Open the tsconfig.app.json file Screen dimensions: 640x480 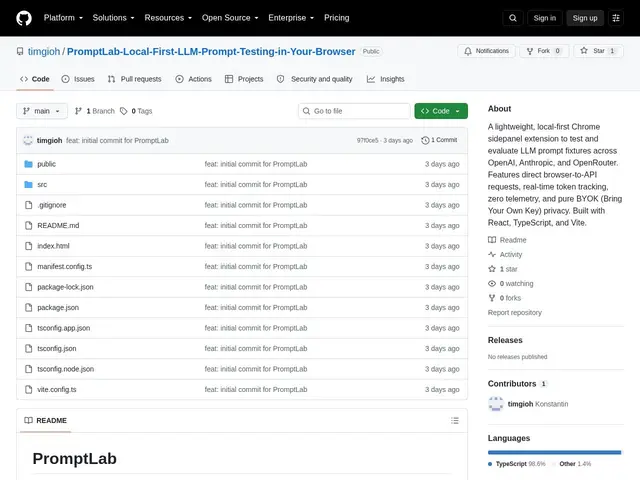(x=64, y=328)
